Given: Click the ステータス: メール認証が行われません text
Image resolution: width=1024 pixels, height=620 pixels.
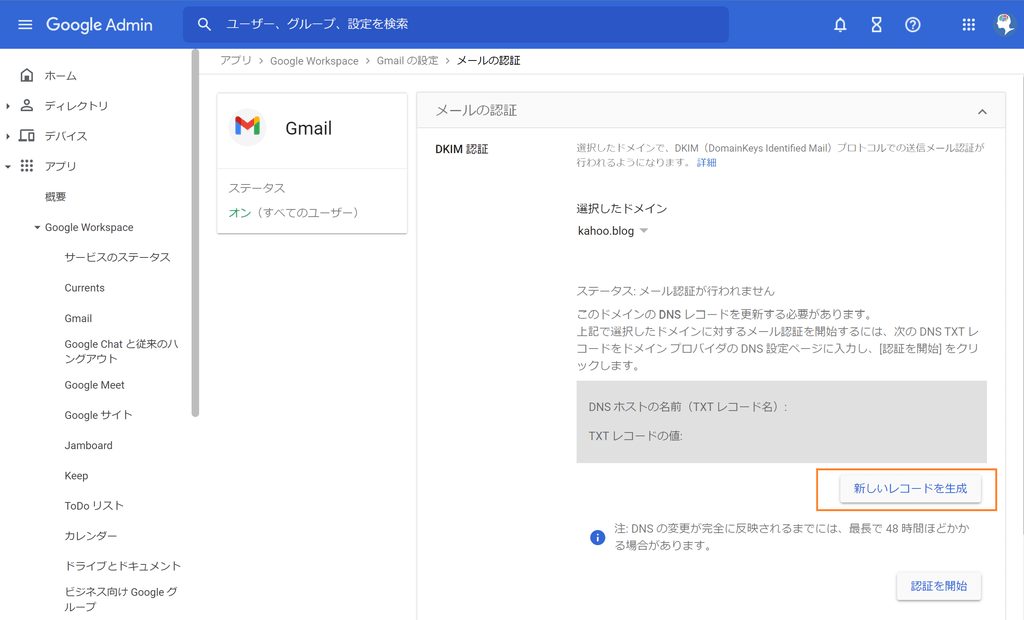Looking at the screenshot, I should (x=675, y=291).
